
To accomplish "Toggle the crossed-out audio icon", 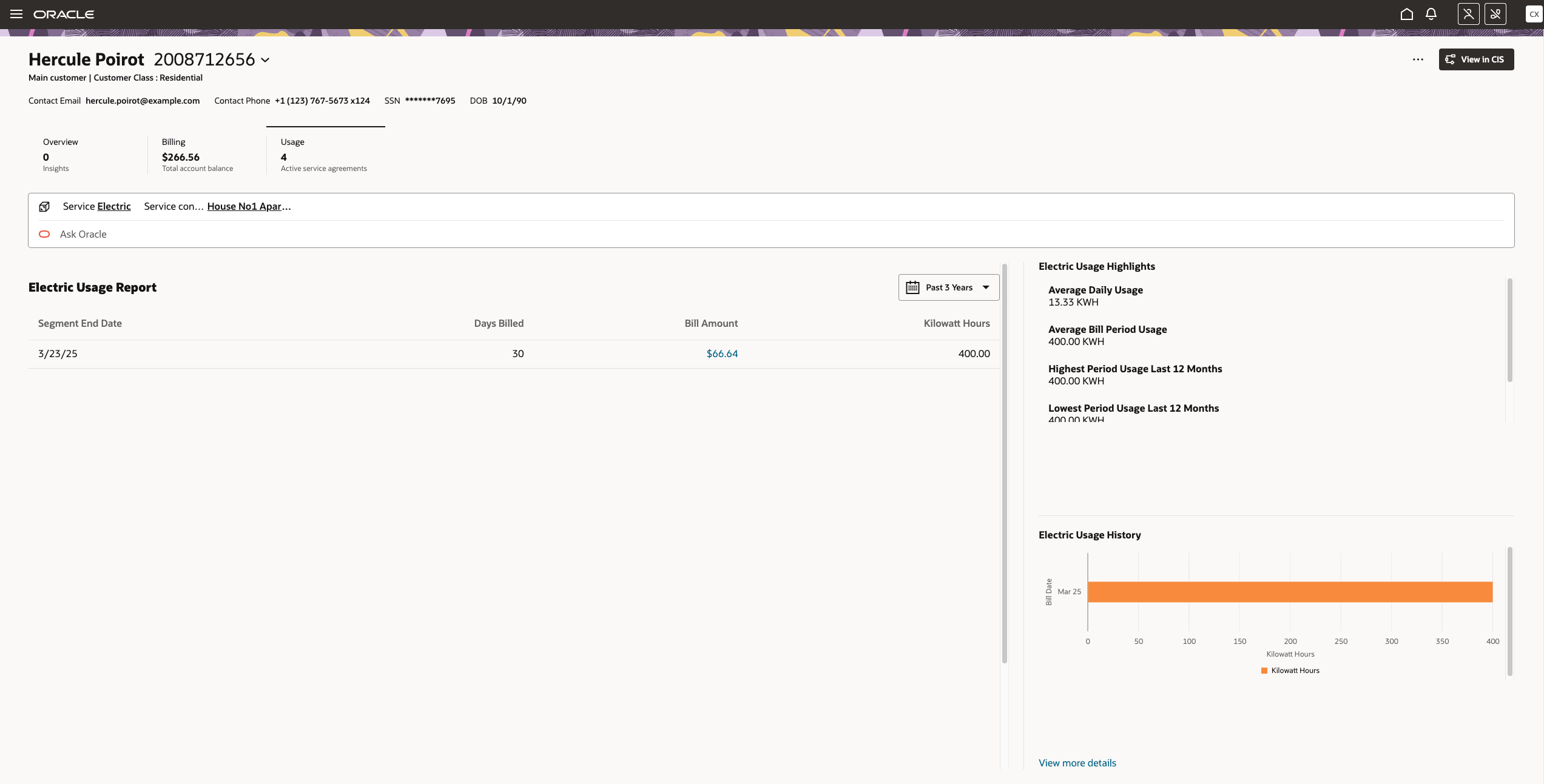I will point(1496,14).
